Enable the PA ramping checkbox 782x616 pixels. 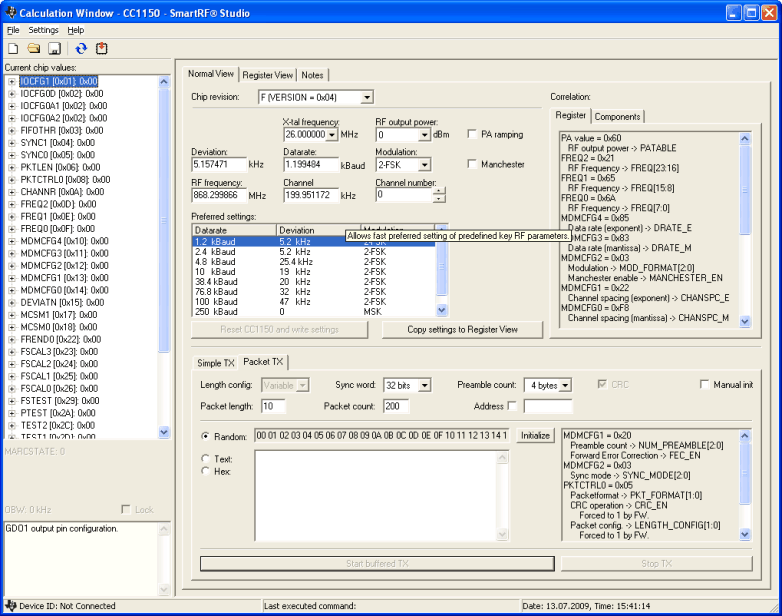[x=472, y=134]
